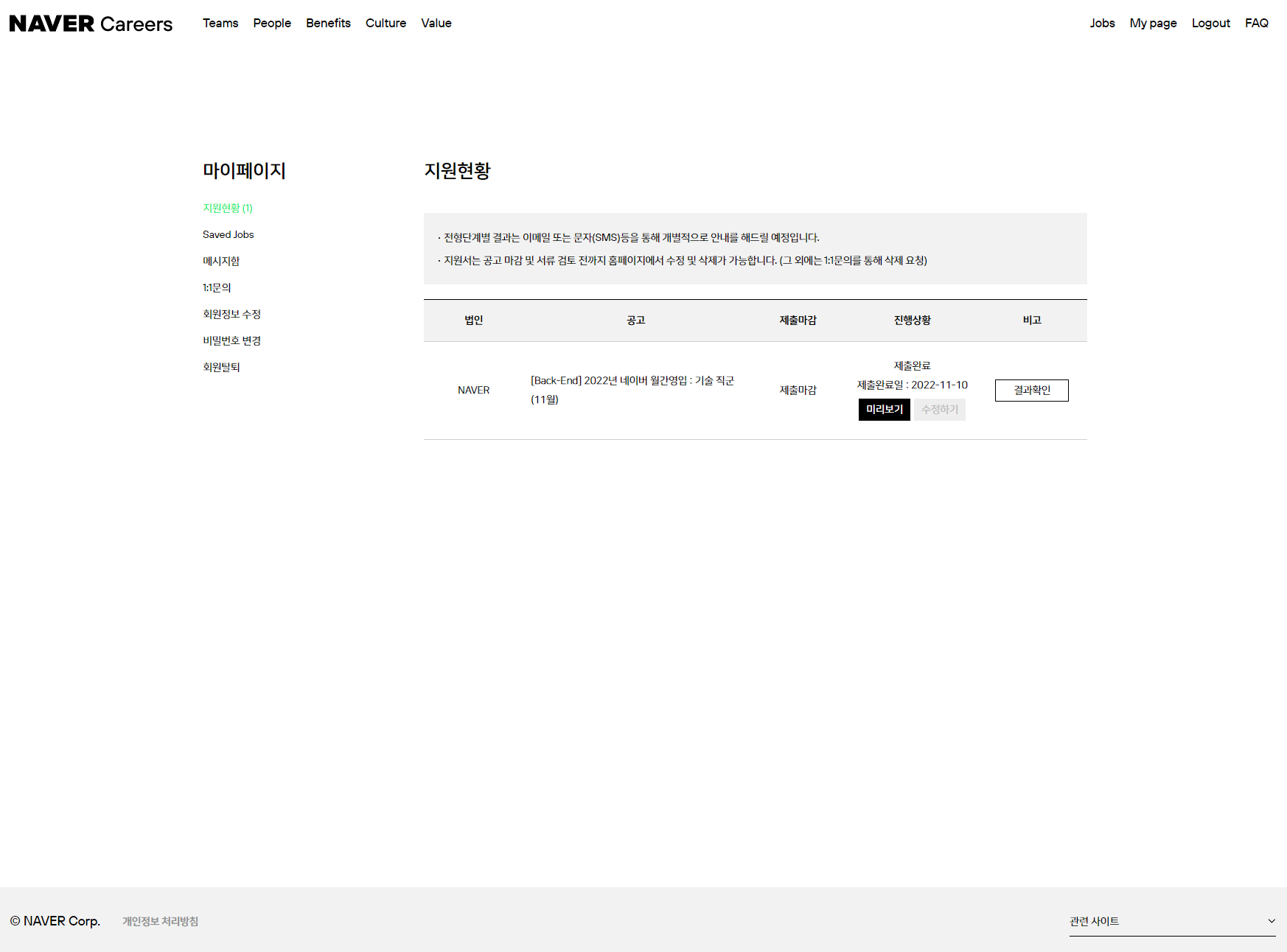Open 1:1문의 in sidebar
This screenshot has height=952, width=1287.
[217, 287]
